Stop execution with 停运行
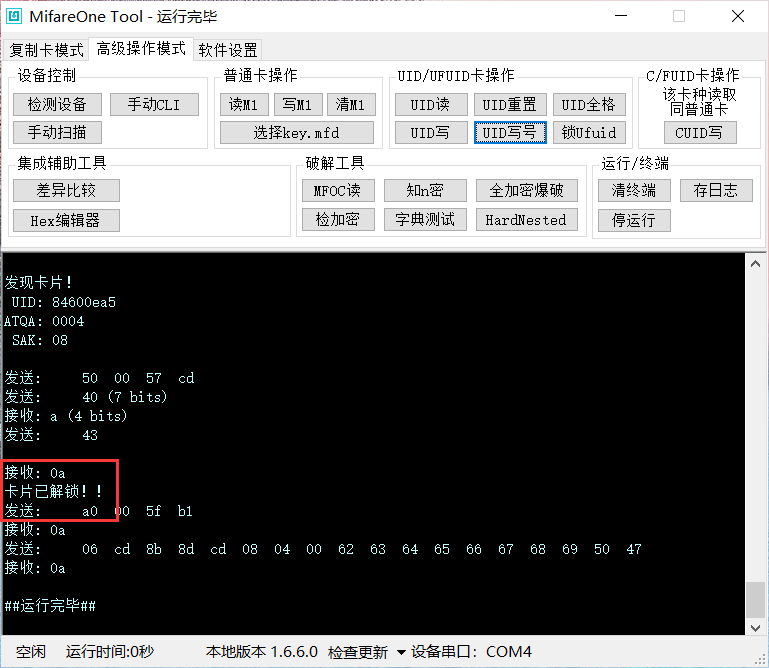The image size is (769, 668). click(x=634, y=220)
